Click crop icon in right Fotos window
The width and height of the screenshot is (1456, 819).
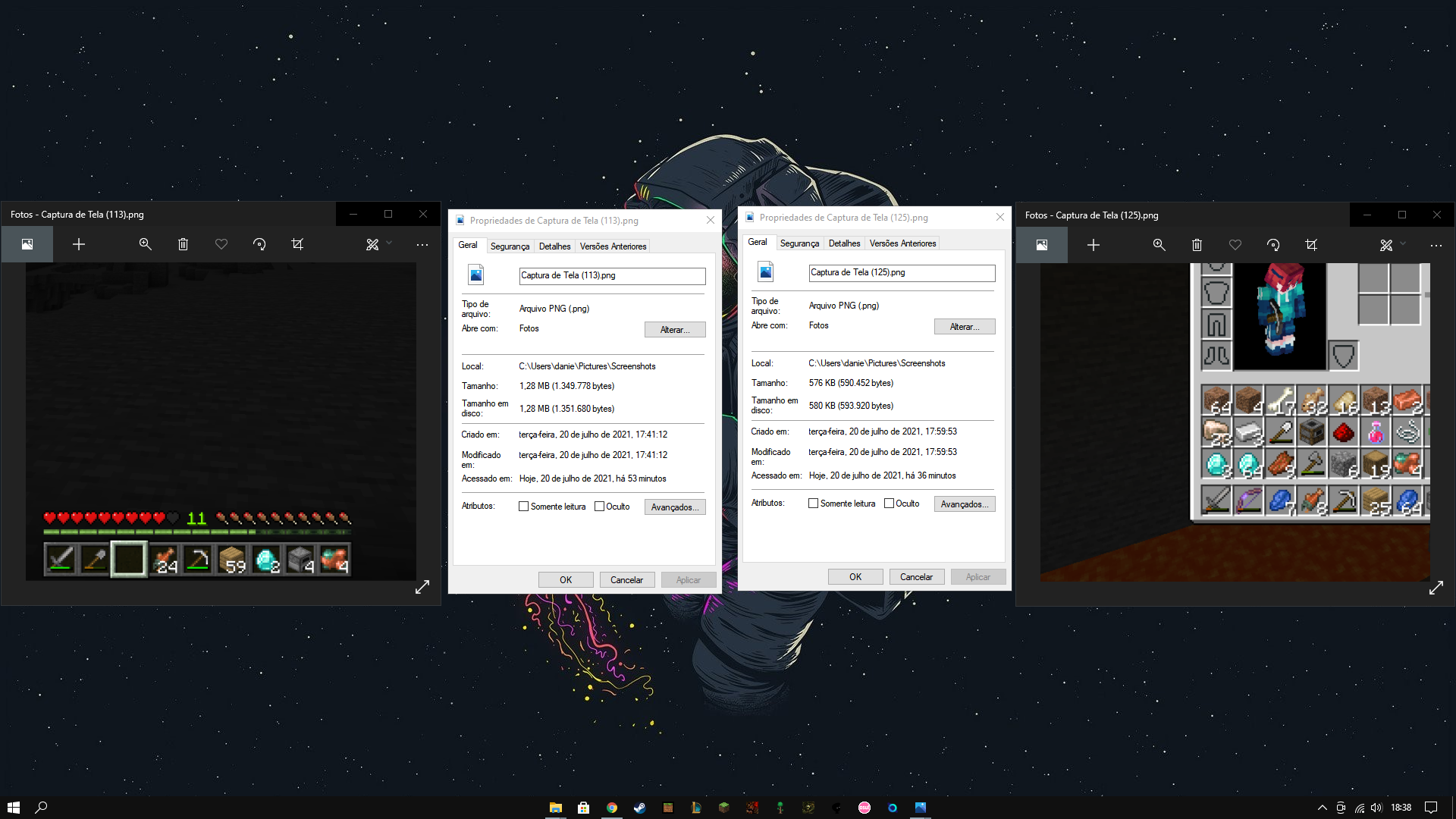(1311, 245)
